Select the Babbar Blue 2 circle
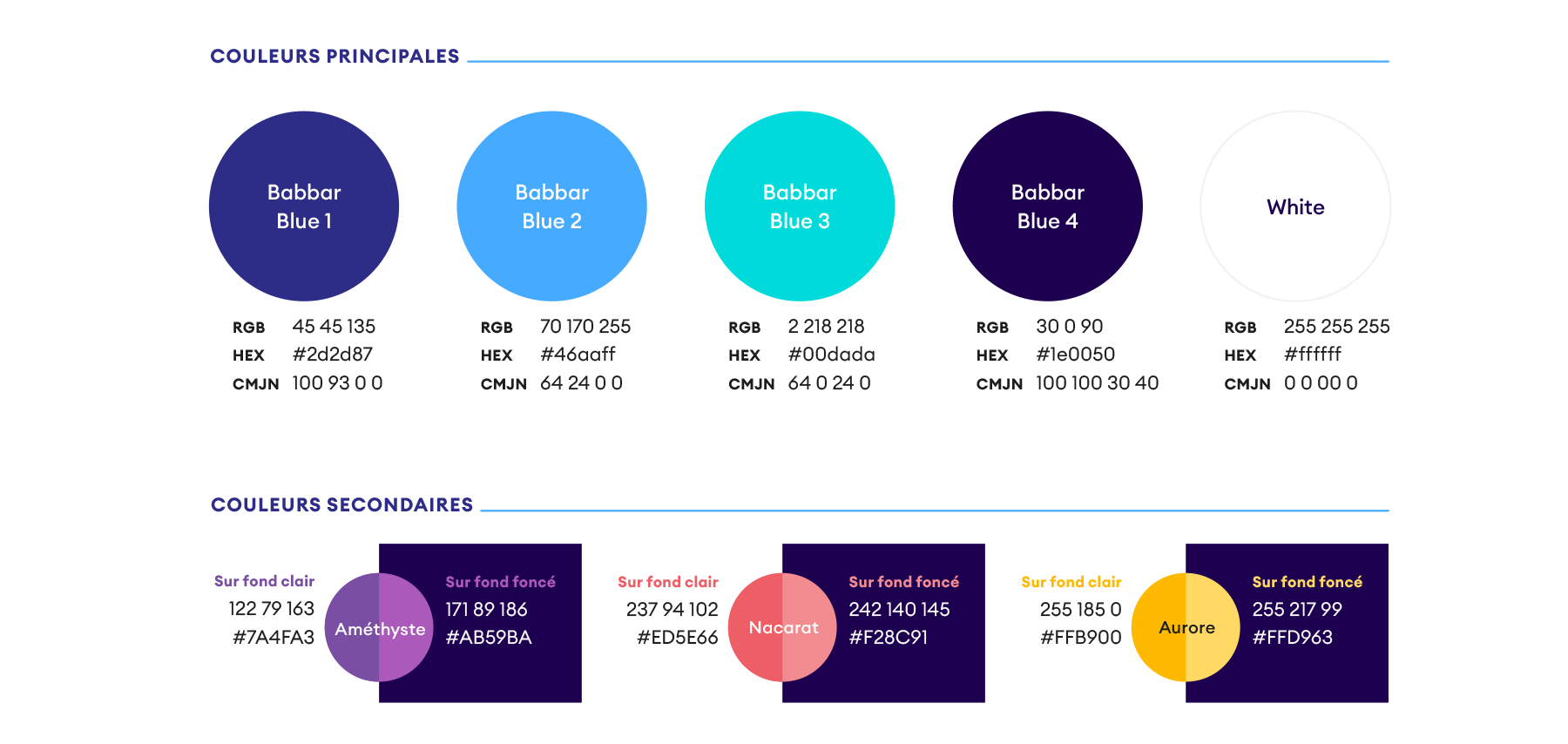This screenshot has height=744, width=1568. (x=551, y=206)
